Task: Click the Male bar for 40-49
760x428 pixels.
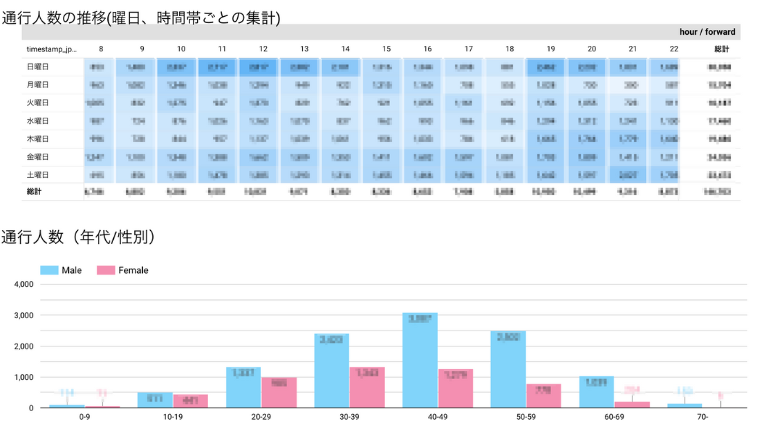Action: [x=420, y=360]
